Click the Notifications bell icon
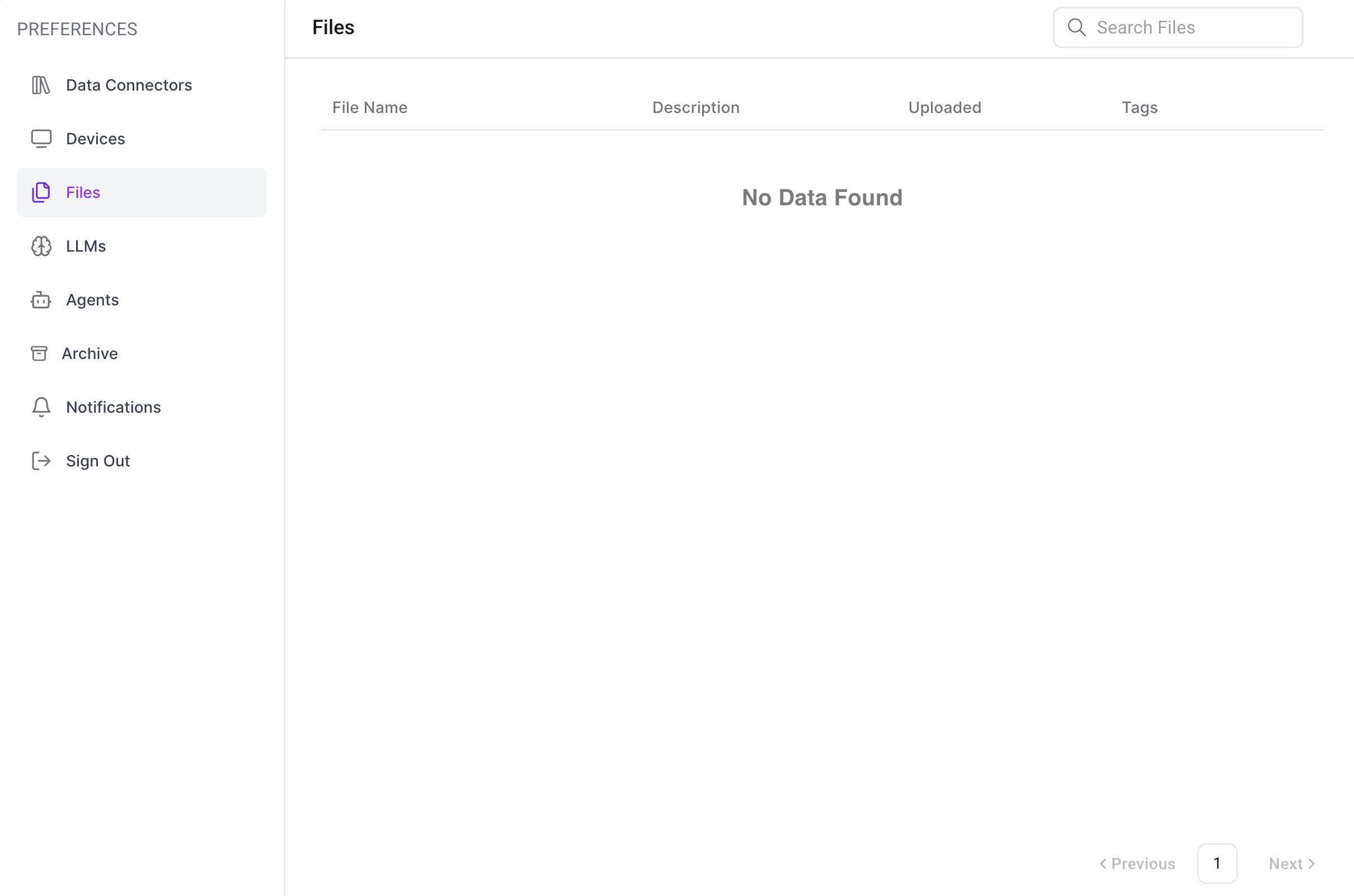The image size is (1354, 896). [x=41, y=407]
